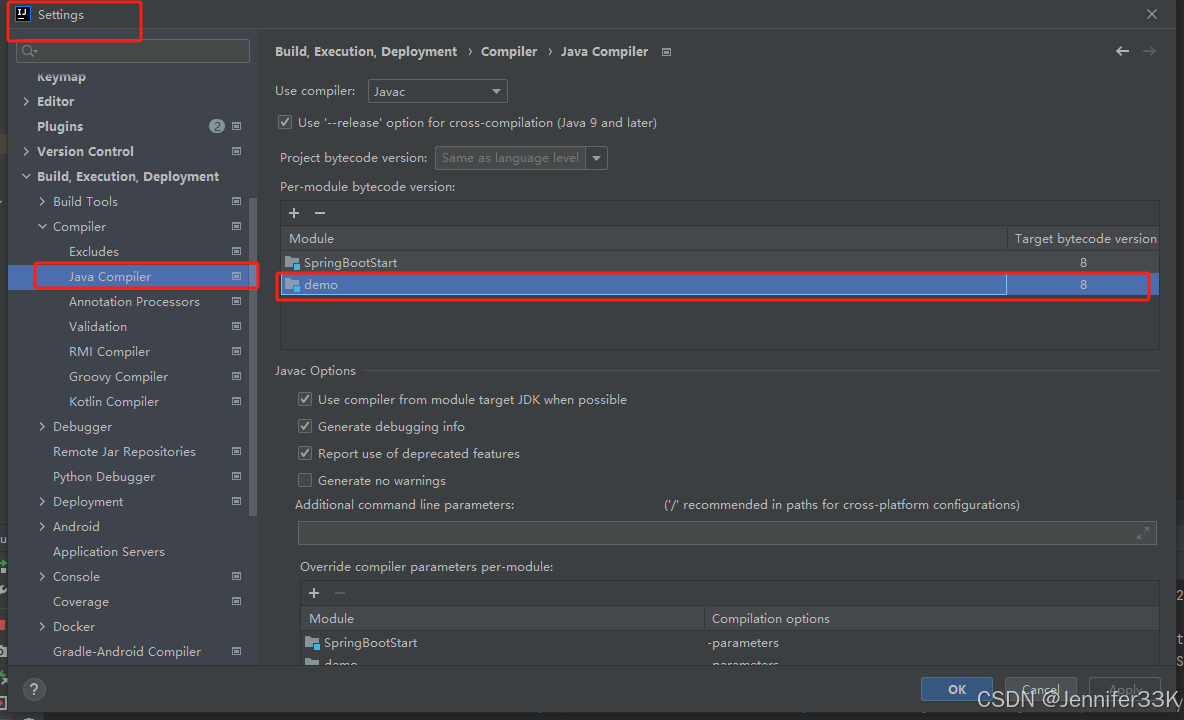Image resolution: width=1184 pixels, height=720 pixels.
Task: Enable Generate no warnings
Action: point(305,480)
